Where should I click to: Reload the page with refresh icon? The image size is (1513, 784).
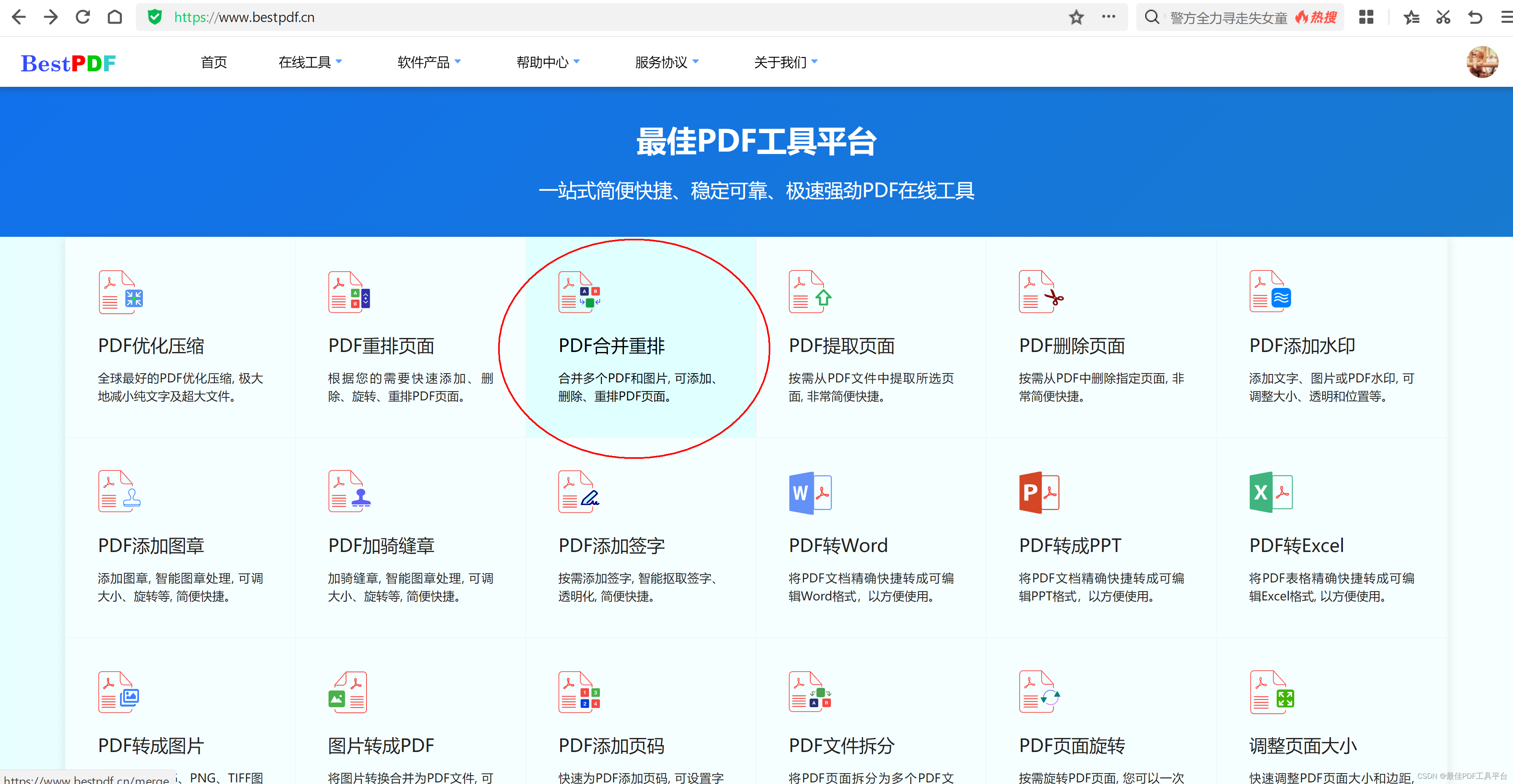tap(83, 17)
